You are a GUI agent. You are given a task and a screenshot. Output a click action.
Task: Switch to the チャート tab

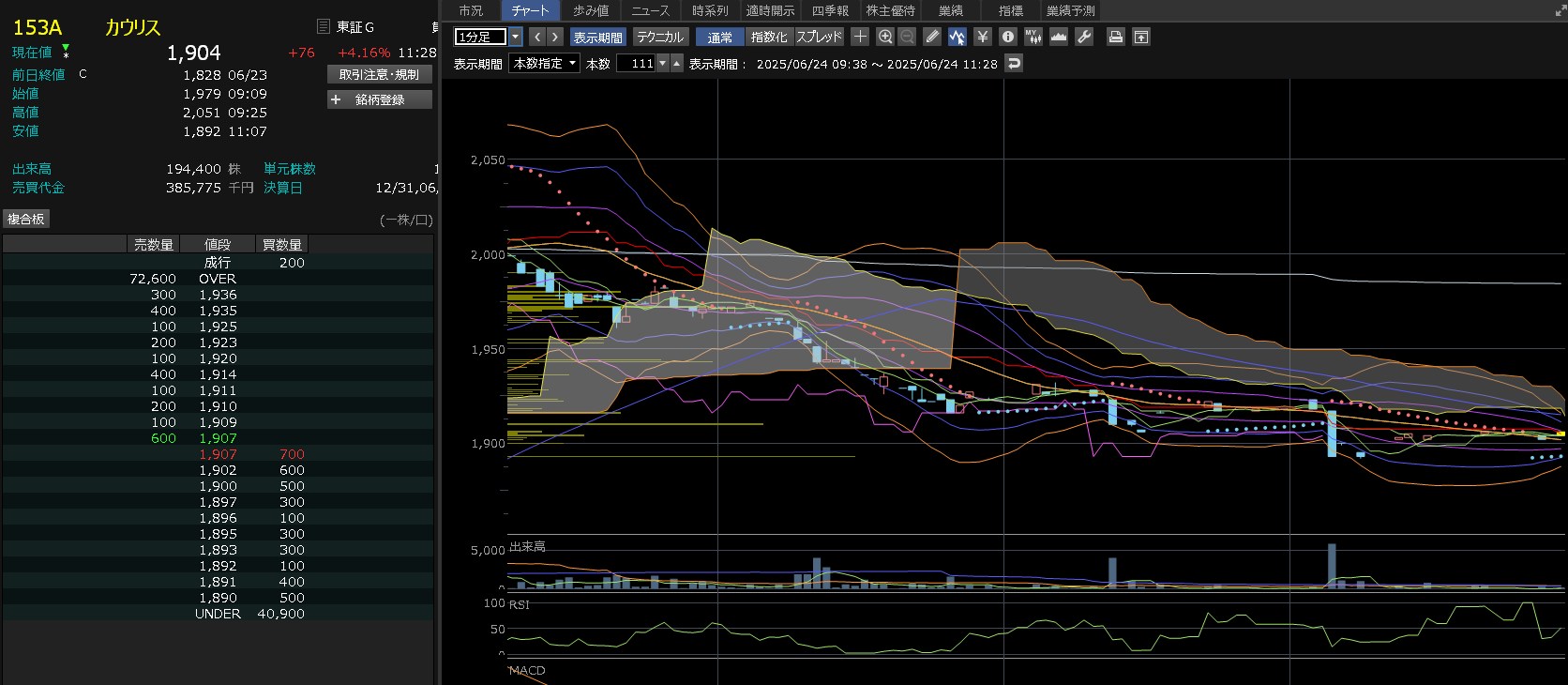click(x=530, y=10)
